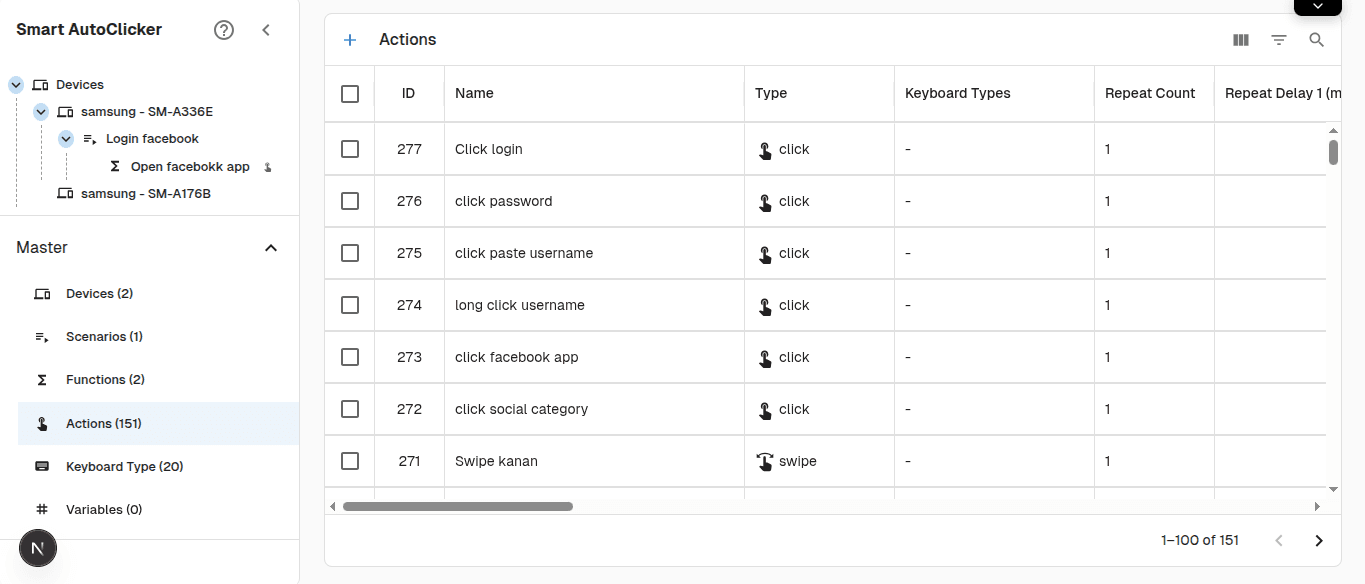Viewport: 1365px width, 584px height.
Task: Click the search magnifier icon
Action: click(1317, 40)
